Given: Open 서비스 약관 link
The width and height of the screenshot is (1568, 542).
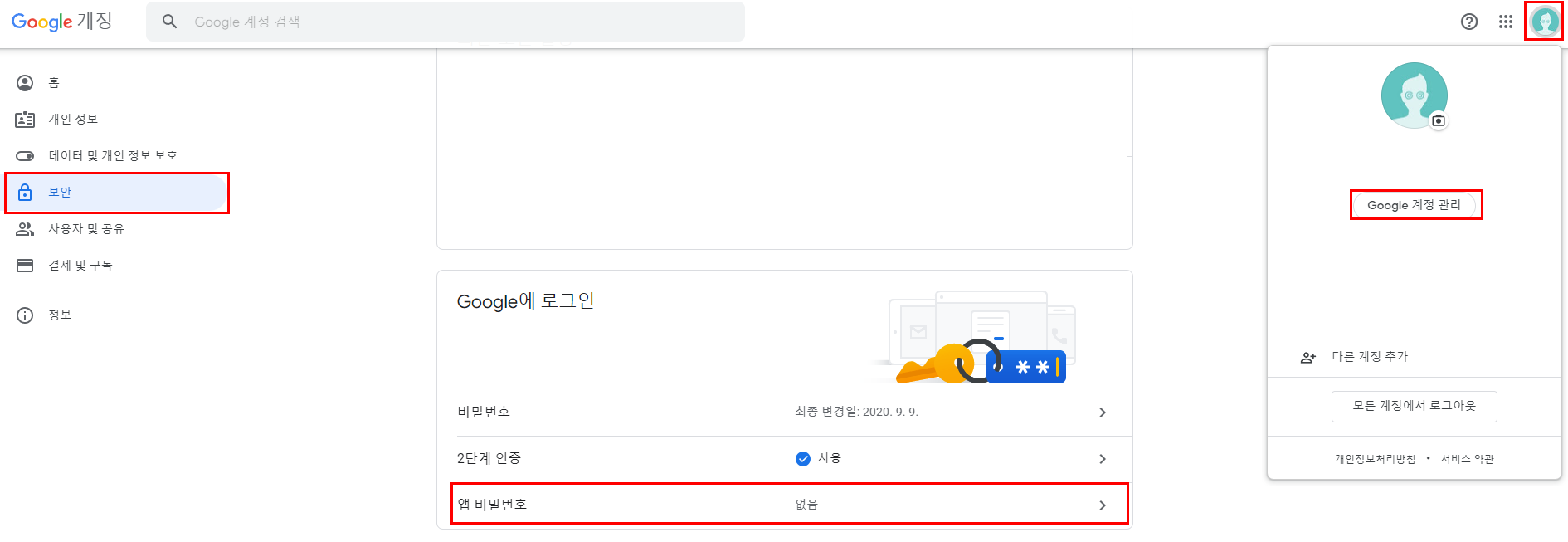Looking at the screenshot, I should coord(1467,459).
